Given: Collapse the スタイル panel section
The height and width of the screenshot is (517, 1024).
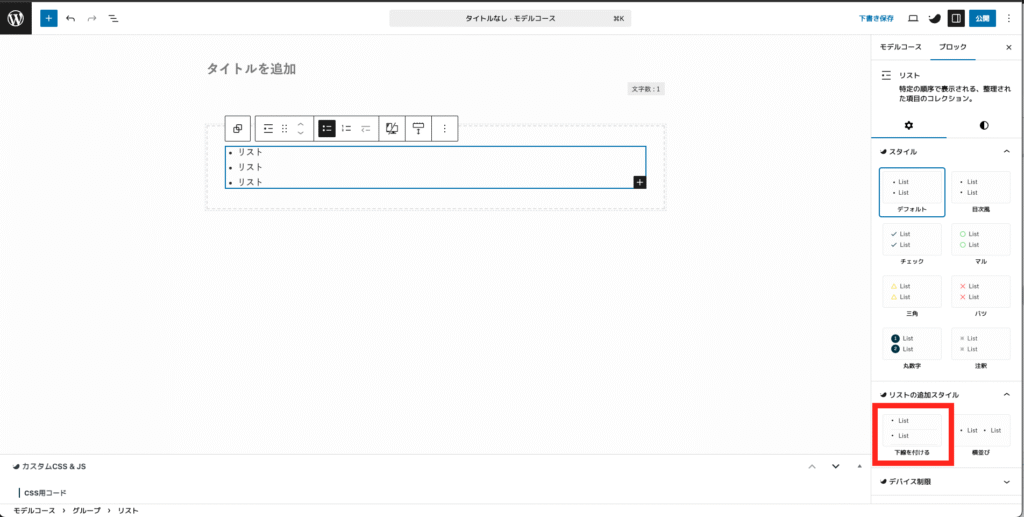Looking at the screenshot, I should (x=1006, y=152).
